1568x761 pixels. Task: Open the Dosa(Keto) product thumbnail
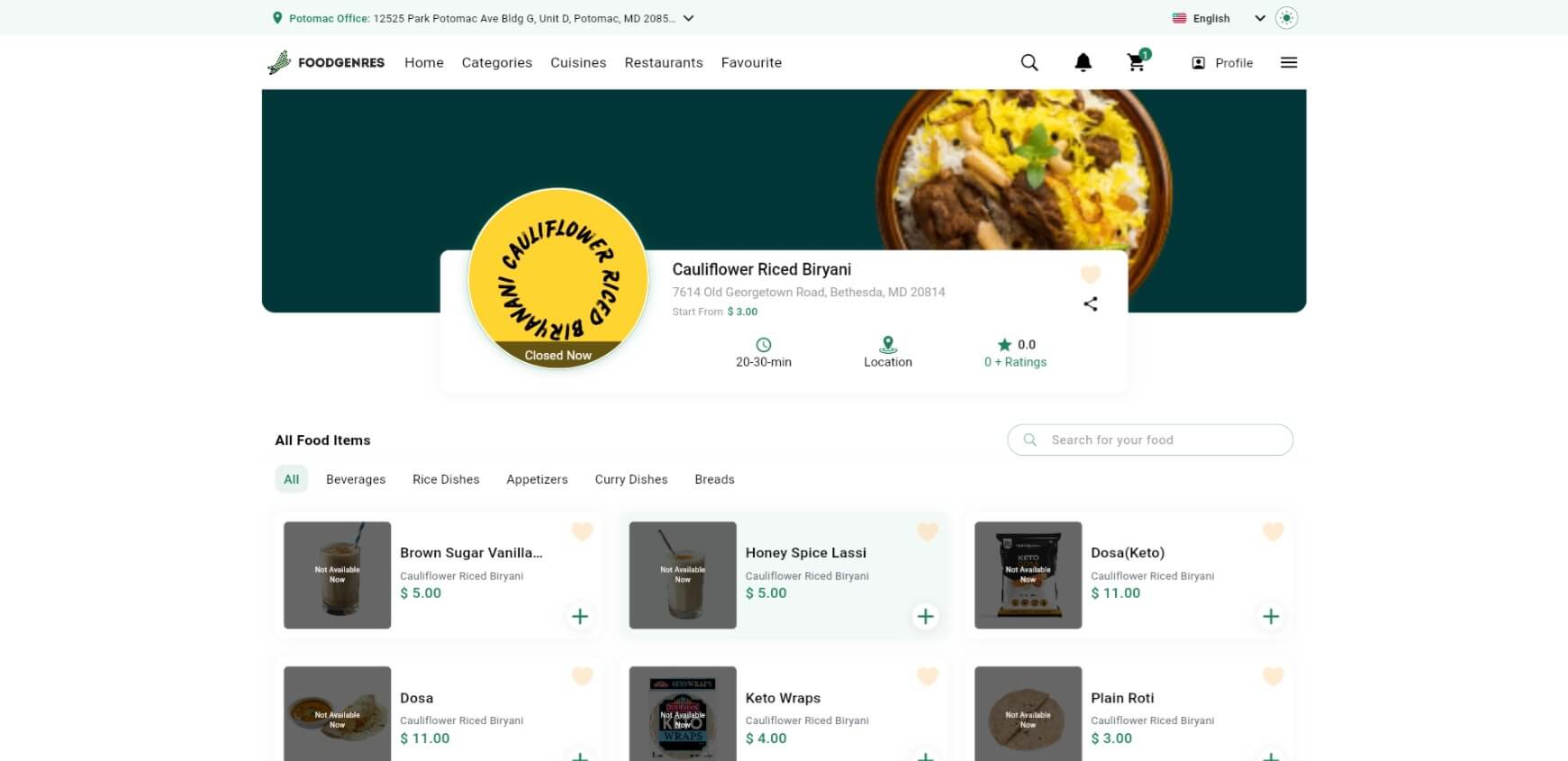(1028, 575)
